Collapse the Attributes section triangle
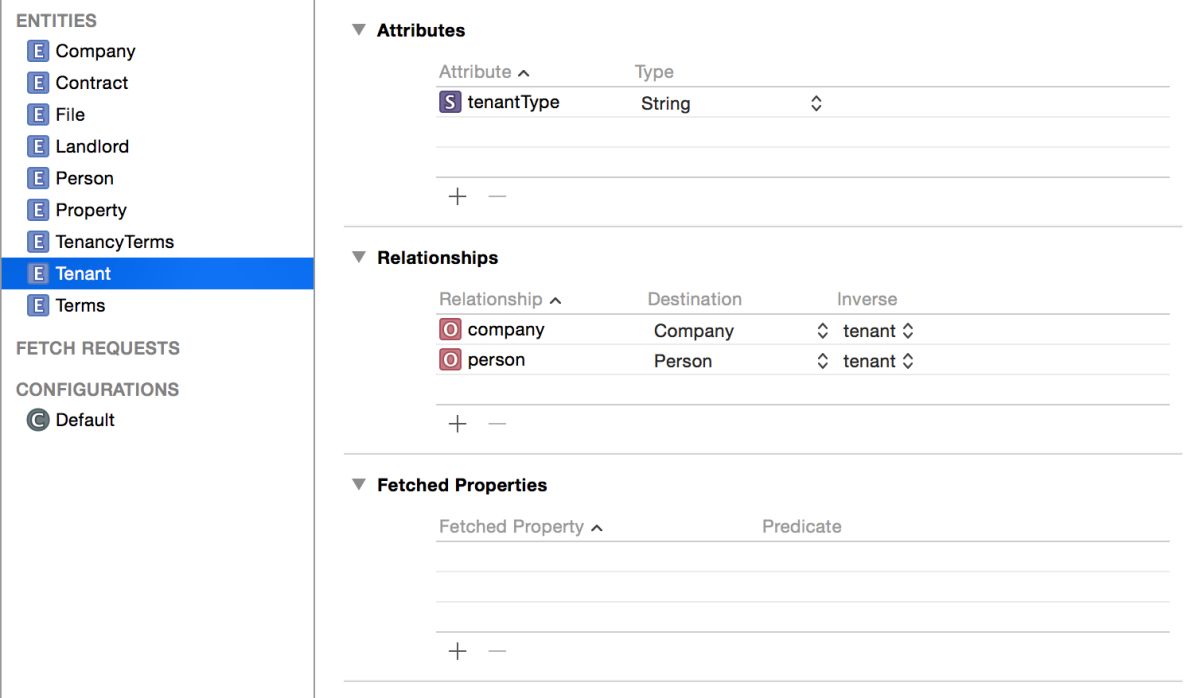The height and width of the screenshot is (698, 1200). click(359, 30)
